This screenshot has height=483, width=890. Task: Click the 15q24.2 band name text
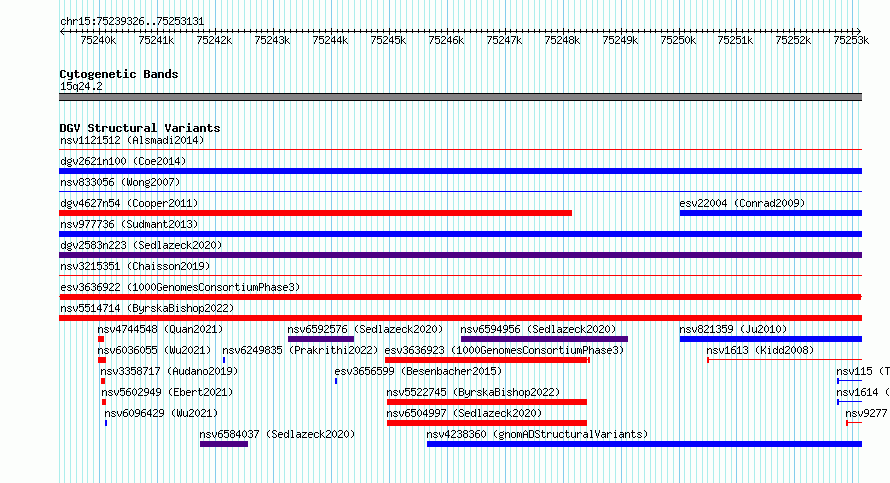(x=81, y=86)
